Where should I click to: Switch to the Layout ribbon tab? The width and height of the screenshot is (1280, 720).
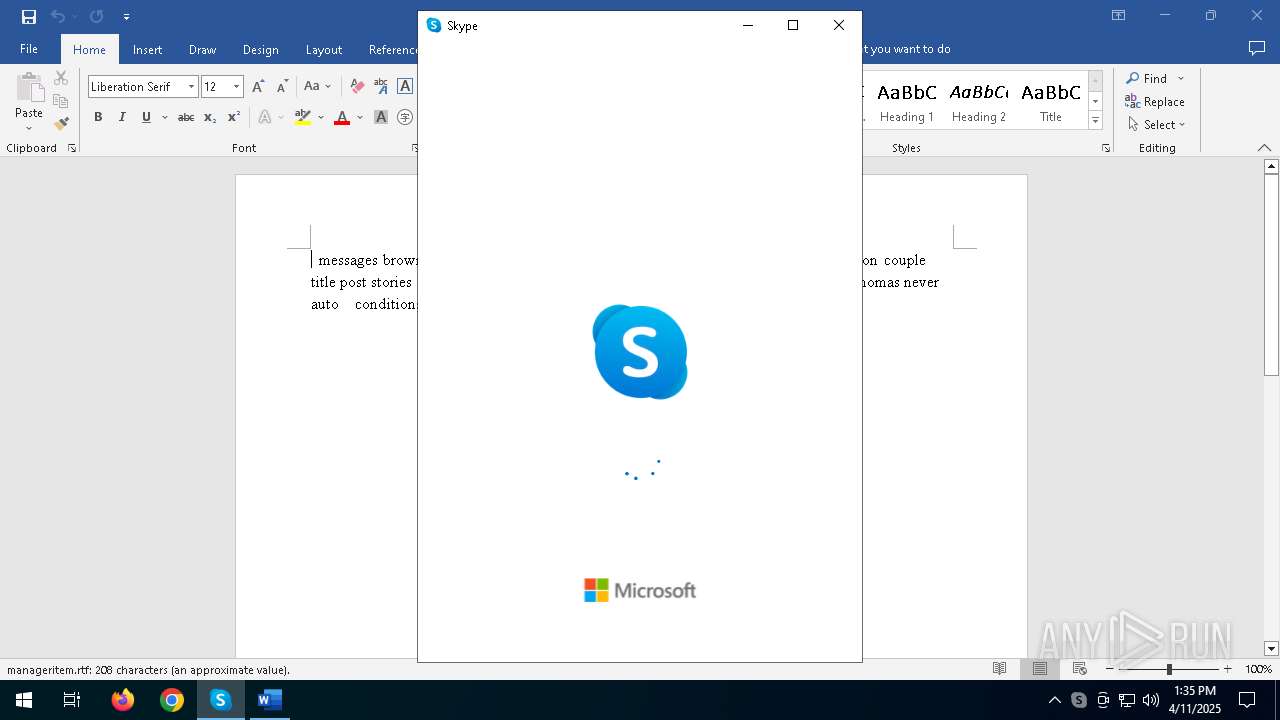(x=323, y=49)
